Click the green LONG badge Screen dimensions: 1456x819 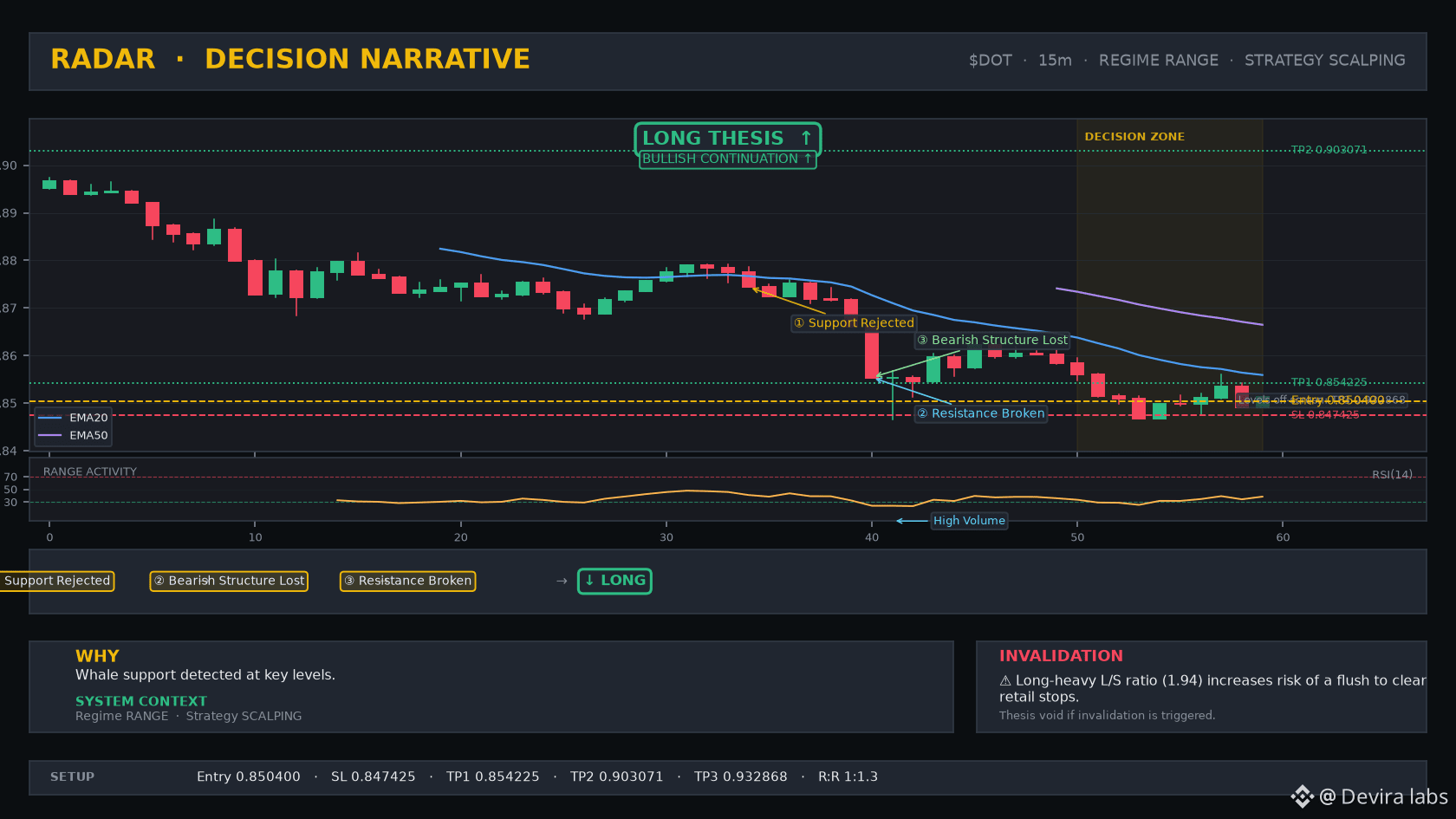(614, 581)
